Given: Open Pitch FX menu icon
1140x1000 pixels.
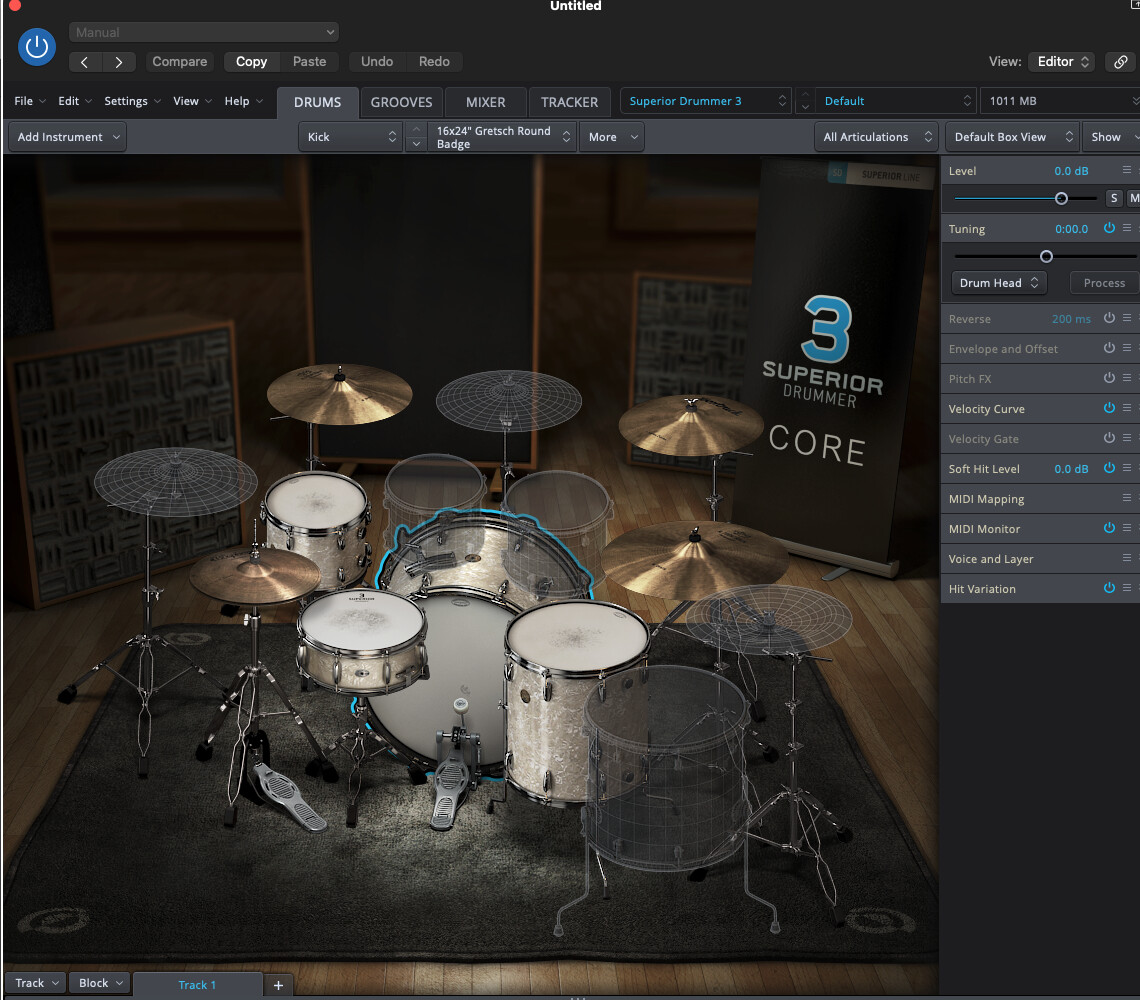Looking at the screenshot, I should pyautogui.click(x=1126, y=377).
